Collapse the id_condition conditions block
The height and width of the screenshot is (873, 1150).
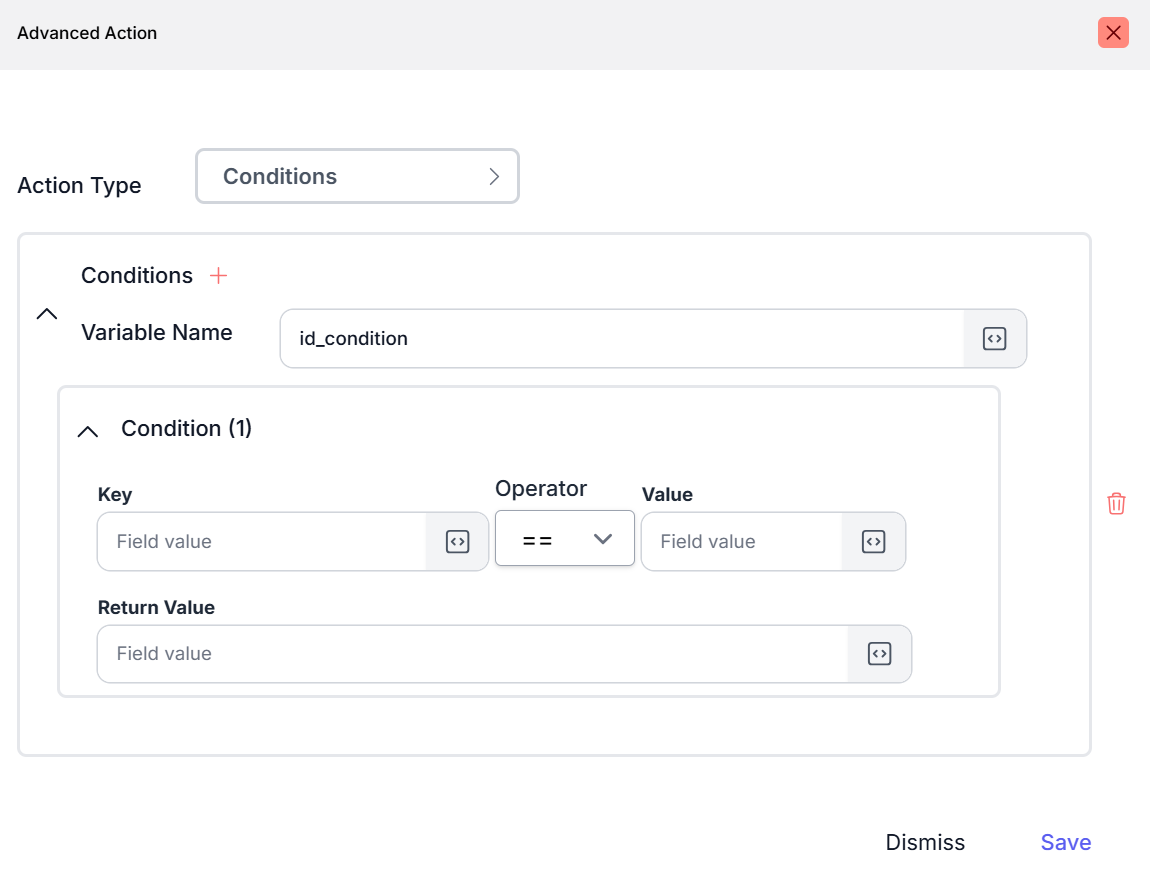pos(47,314)
